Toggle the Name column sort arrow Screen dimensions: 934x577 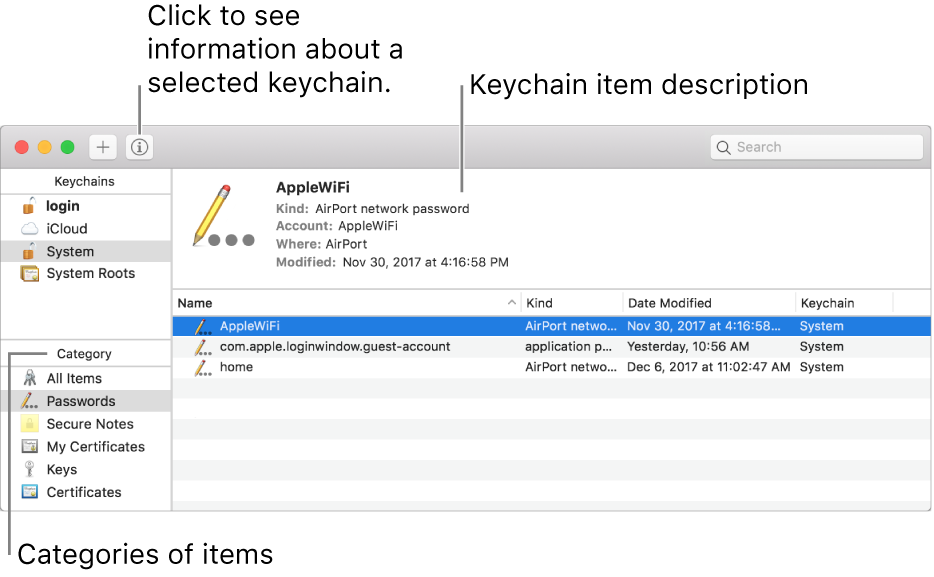[512, 302]
